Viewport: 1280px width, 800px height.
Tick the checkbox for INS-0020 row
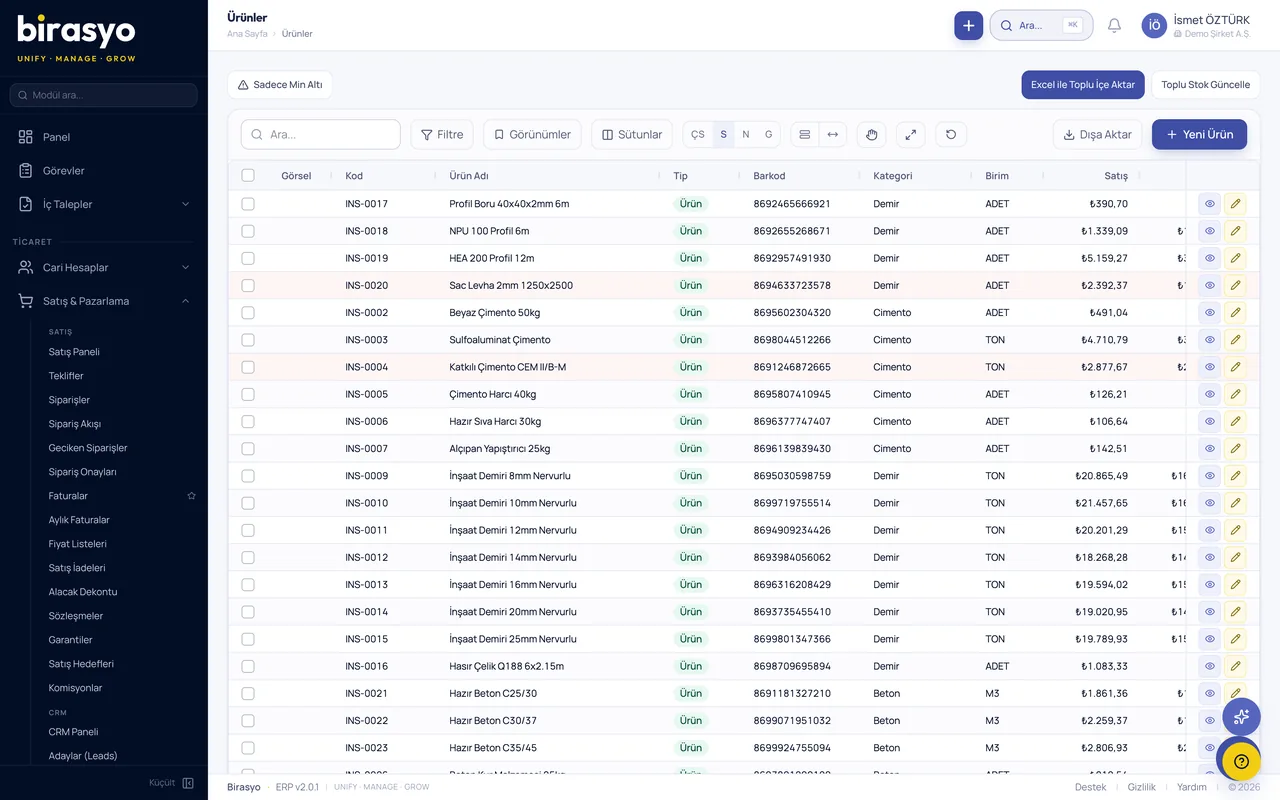click(248, 286)
